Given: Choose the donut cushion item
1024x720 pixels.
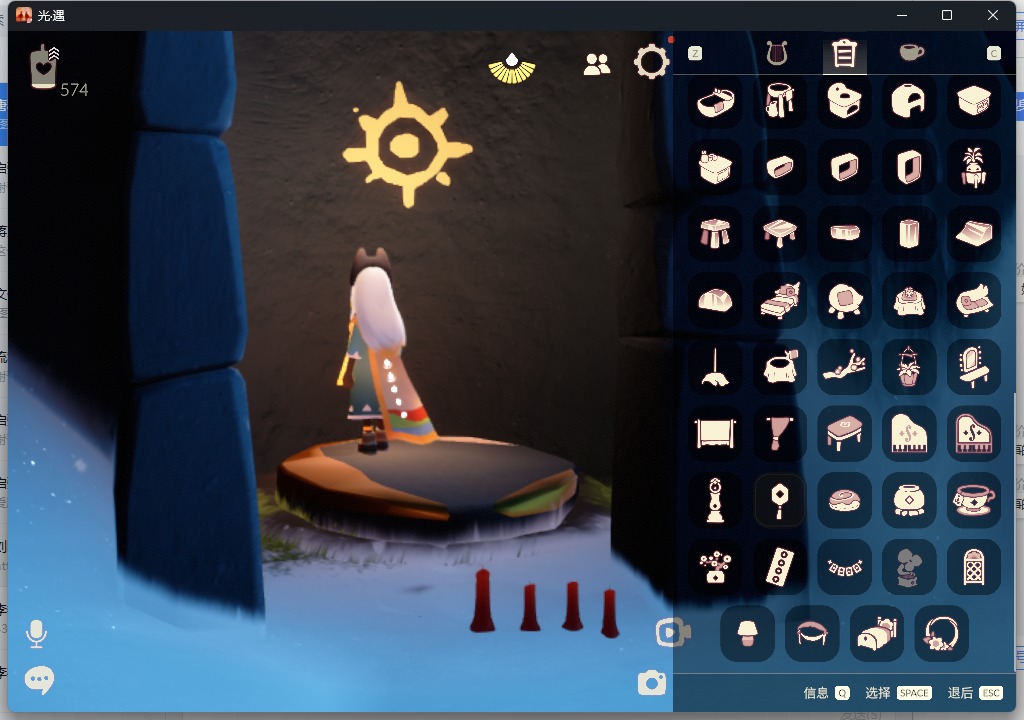Looking at the screenshot, I should pos(844,500).
